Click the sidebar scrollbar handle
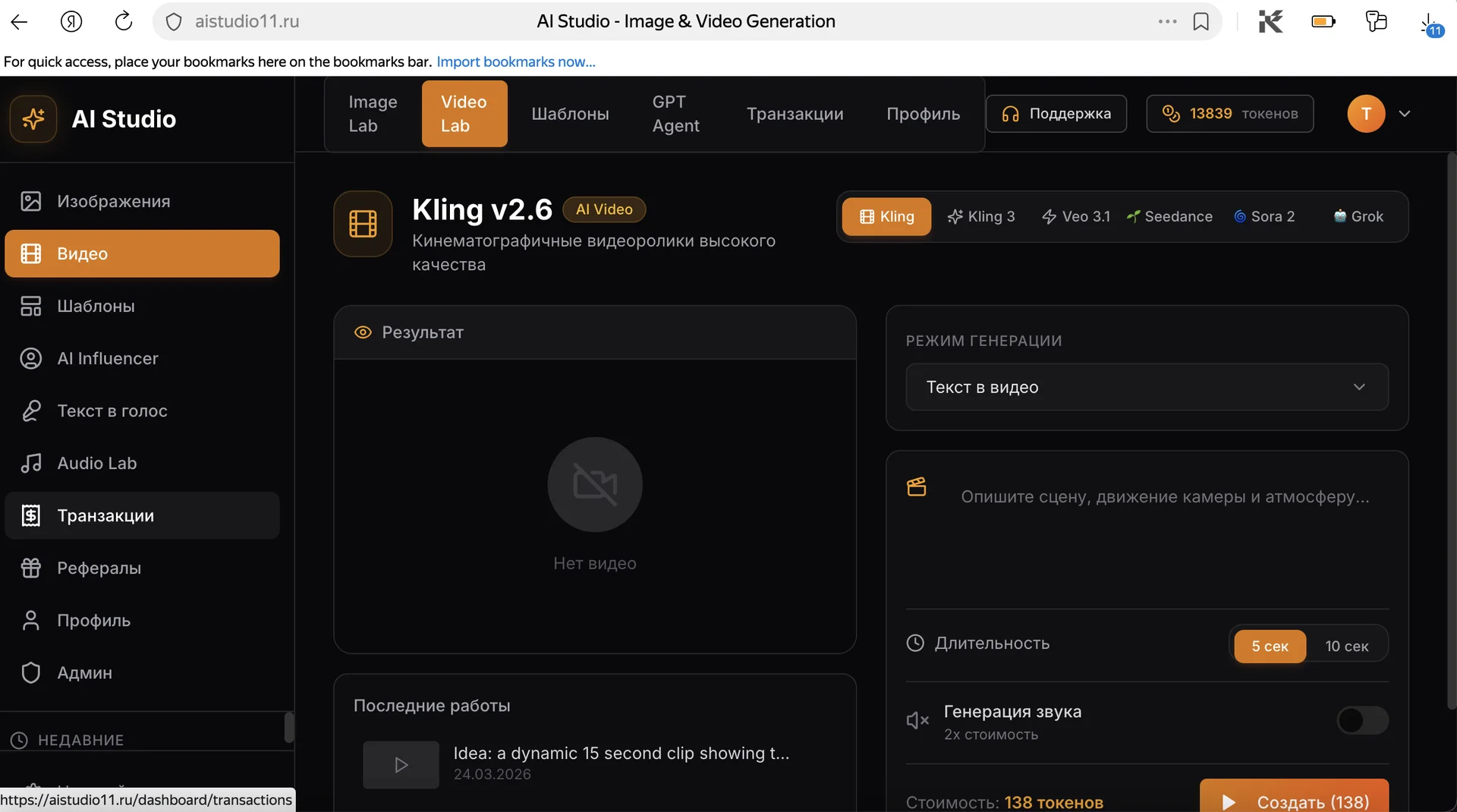This screenshot has width=1457, height=812. tap(288, 727)
